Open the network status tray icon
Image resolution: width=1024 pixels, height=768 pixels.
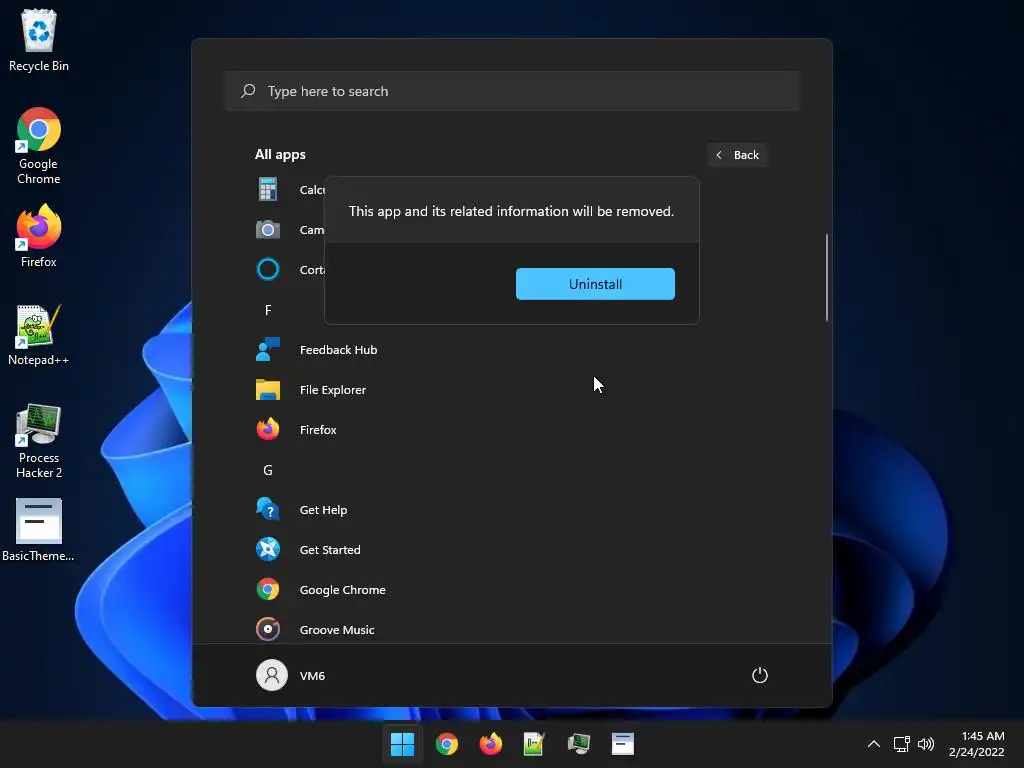(902, 744)
